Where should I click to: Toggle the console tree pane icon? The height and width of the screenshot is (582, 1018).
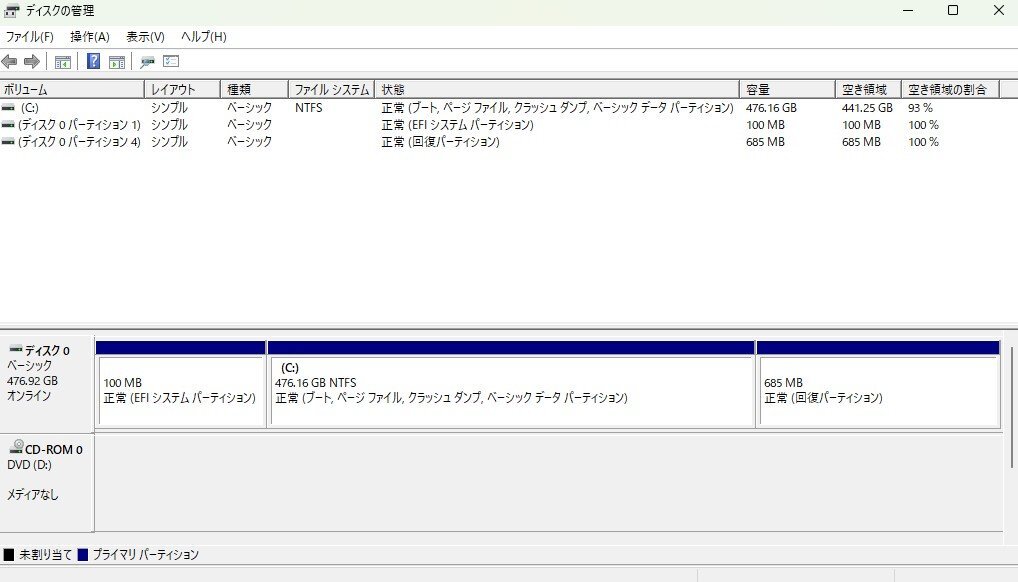64,61
